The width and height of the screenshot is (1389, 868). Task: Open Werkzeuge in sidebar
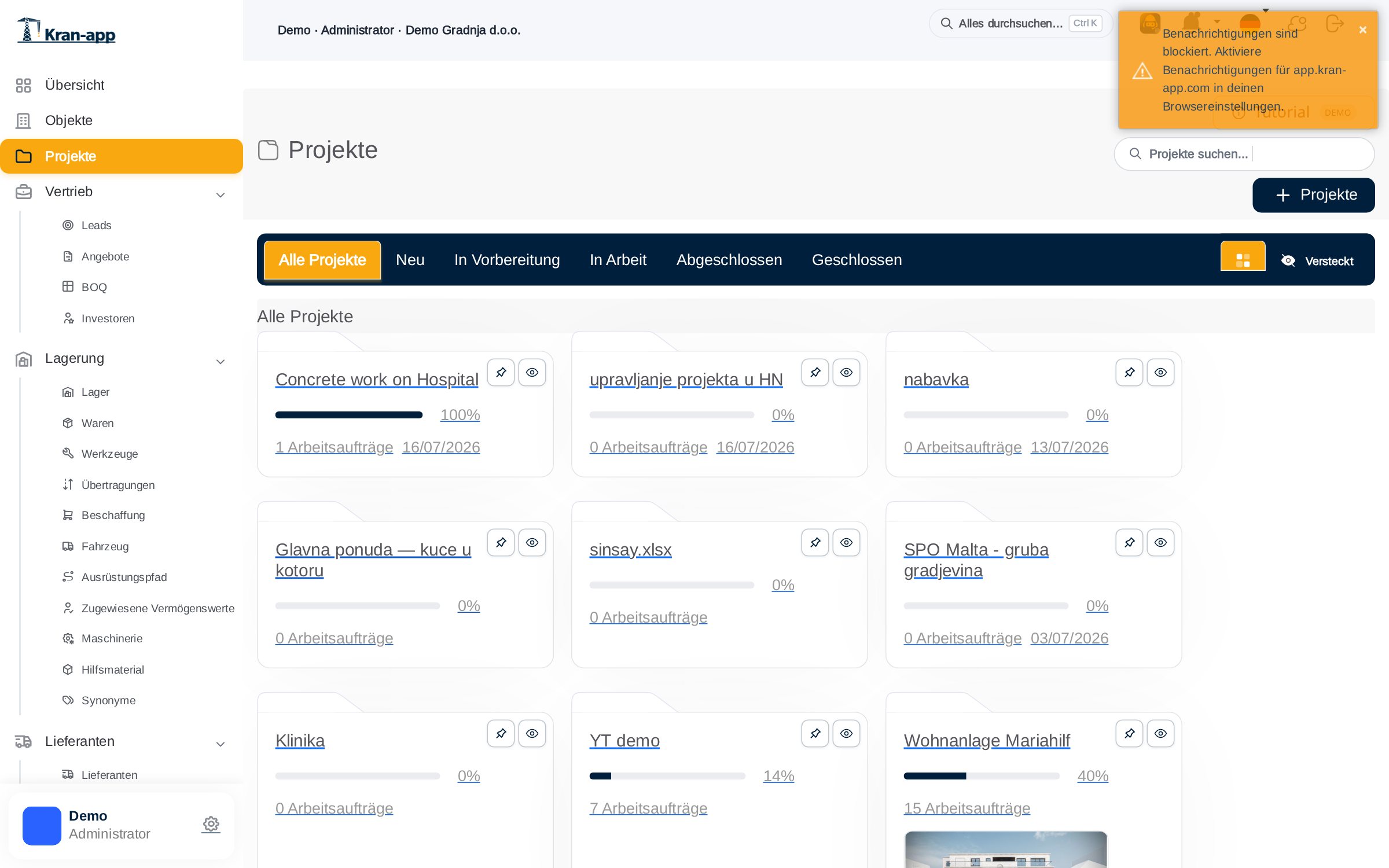(x=109, y=454)
